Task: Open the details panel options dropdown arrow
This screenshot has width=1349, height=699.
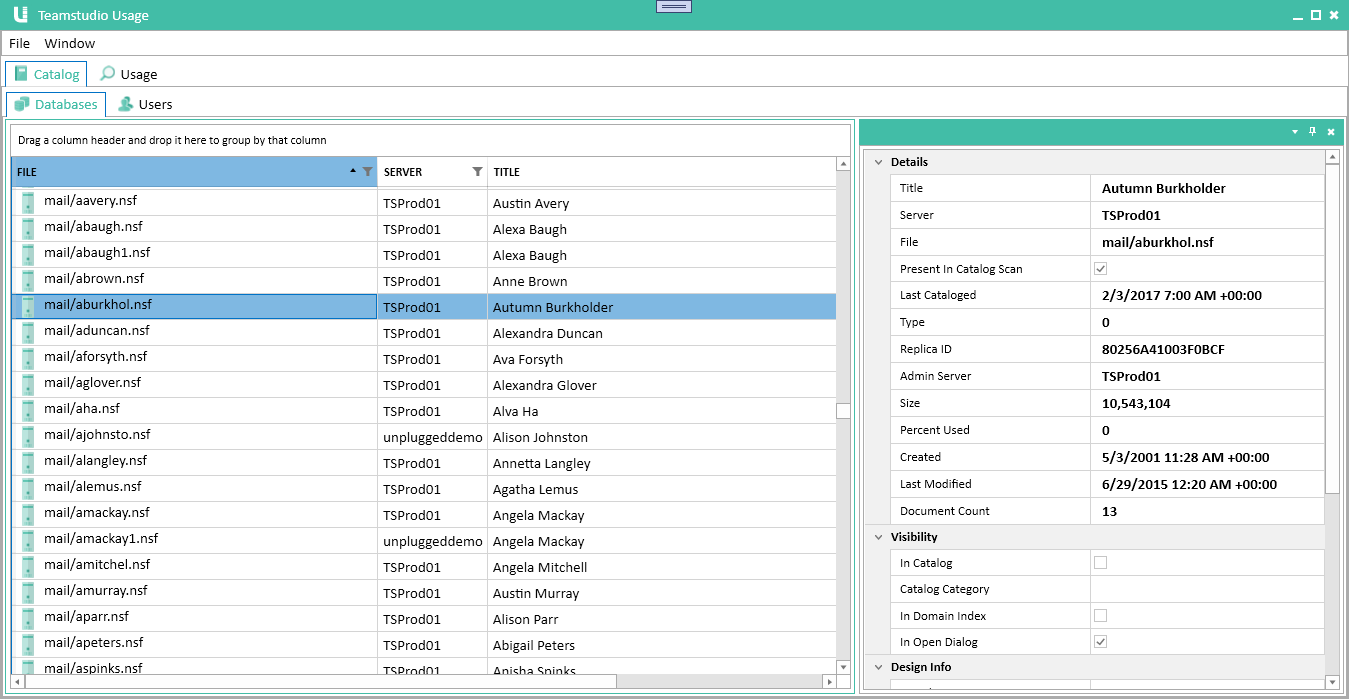Action: pyautogui.click(x=1294, y=131)
